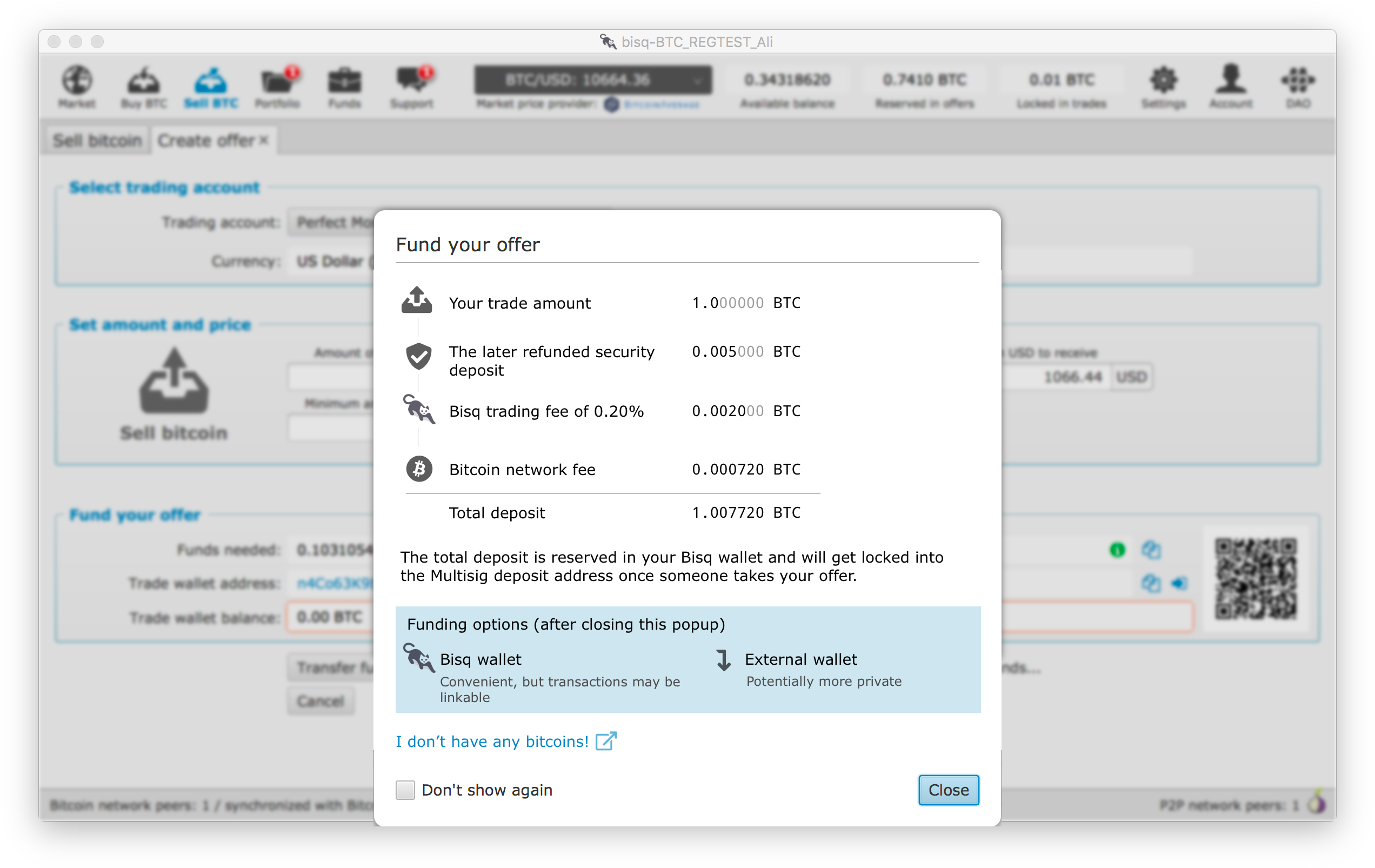The height and width of the screenshot is (868, 1375).
Task: Enable the Don't show again checkbox
Action: (405, 790)
